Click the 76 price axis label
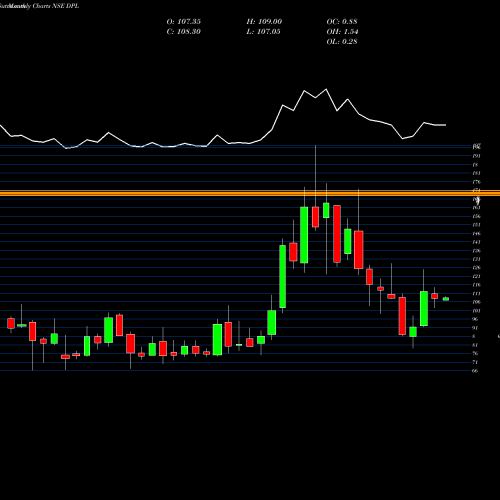This screenshot has width=500, height=500. (475, 354)
